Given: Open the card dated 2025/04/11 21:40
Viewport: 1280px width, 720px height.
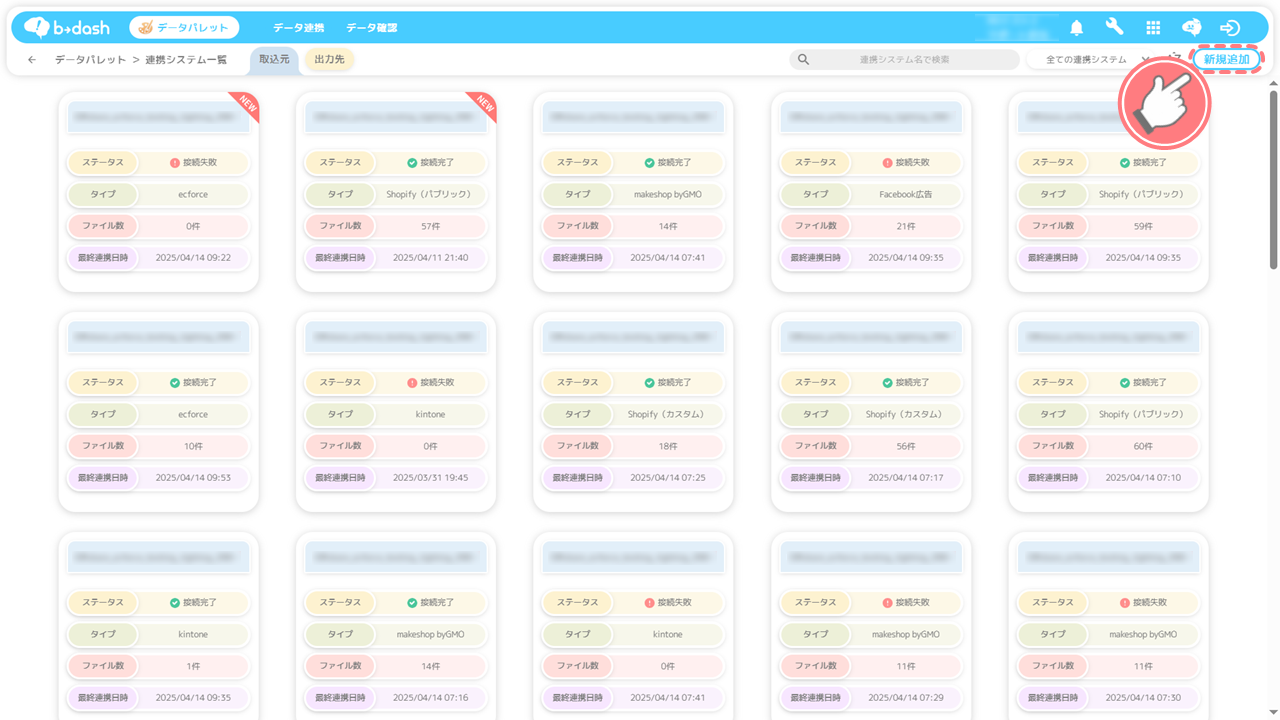Looking at the screenshot, I should (396, 192).
